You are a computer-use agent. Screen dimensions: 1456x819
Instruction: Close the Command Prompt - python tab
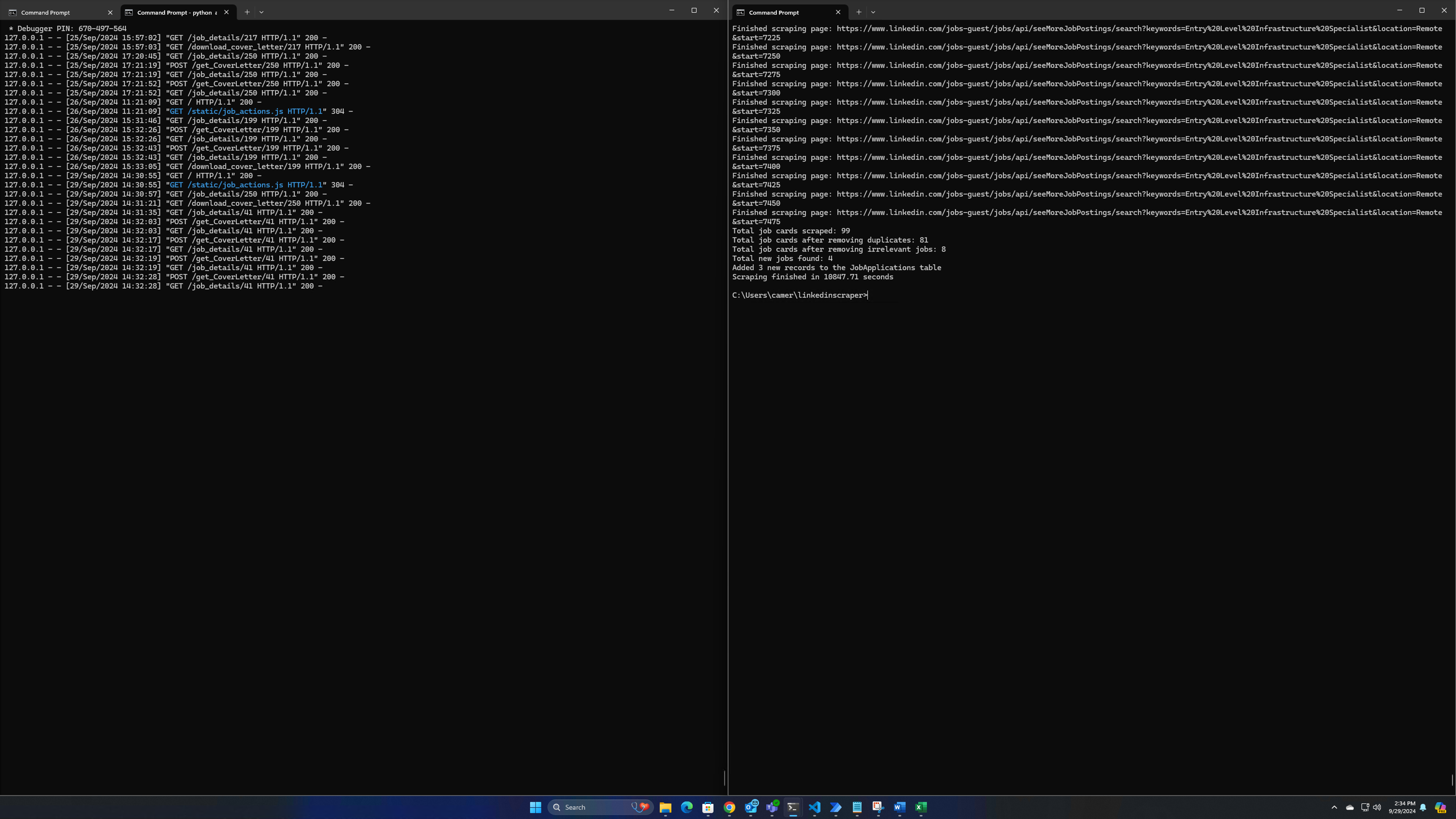226,12
